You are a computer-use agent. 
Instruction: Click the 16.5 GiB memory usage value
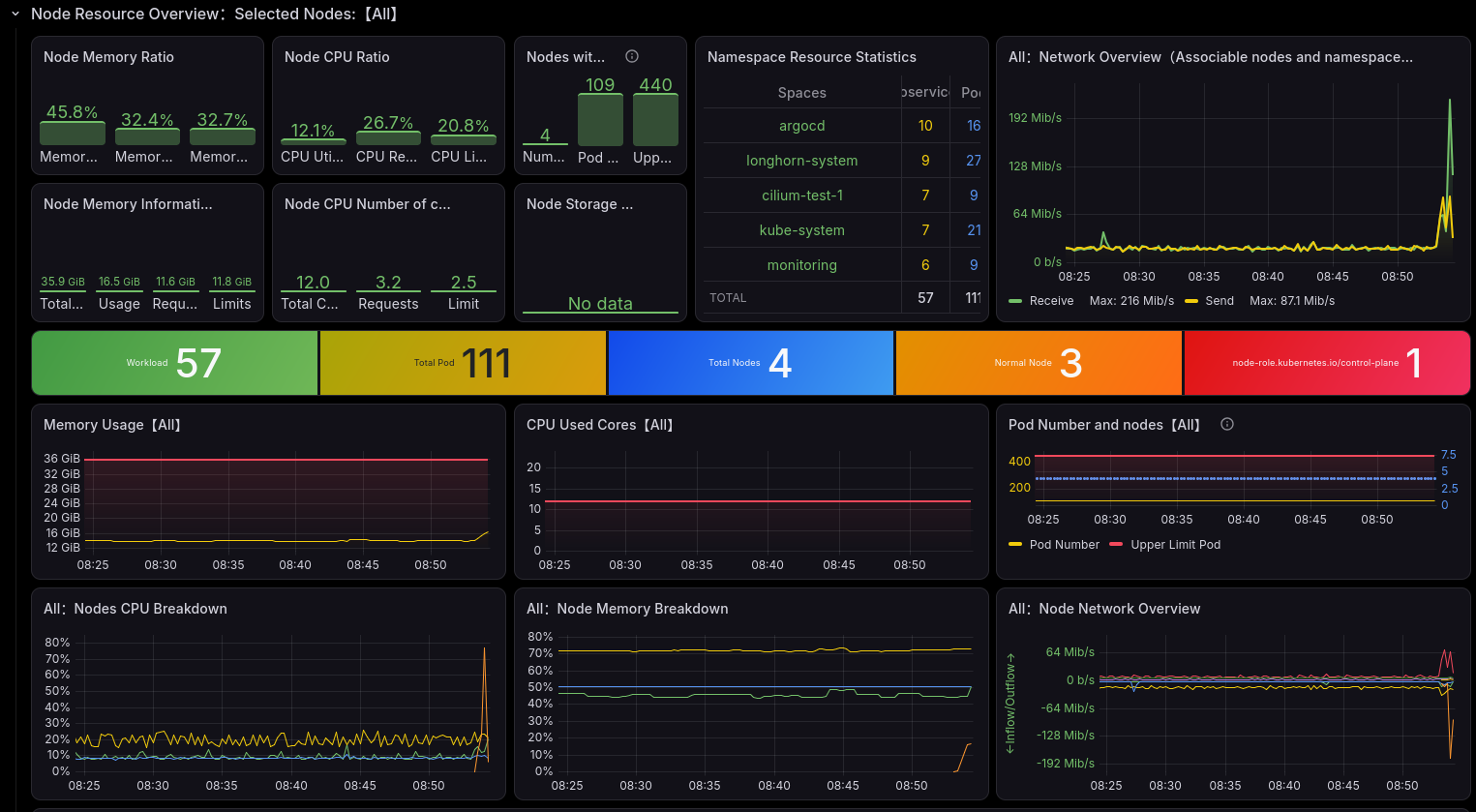coord(119,282)
